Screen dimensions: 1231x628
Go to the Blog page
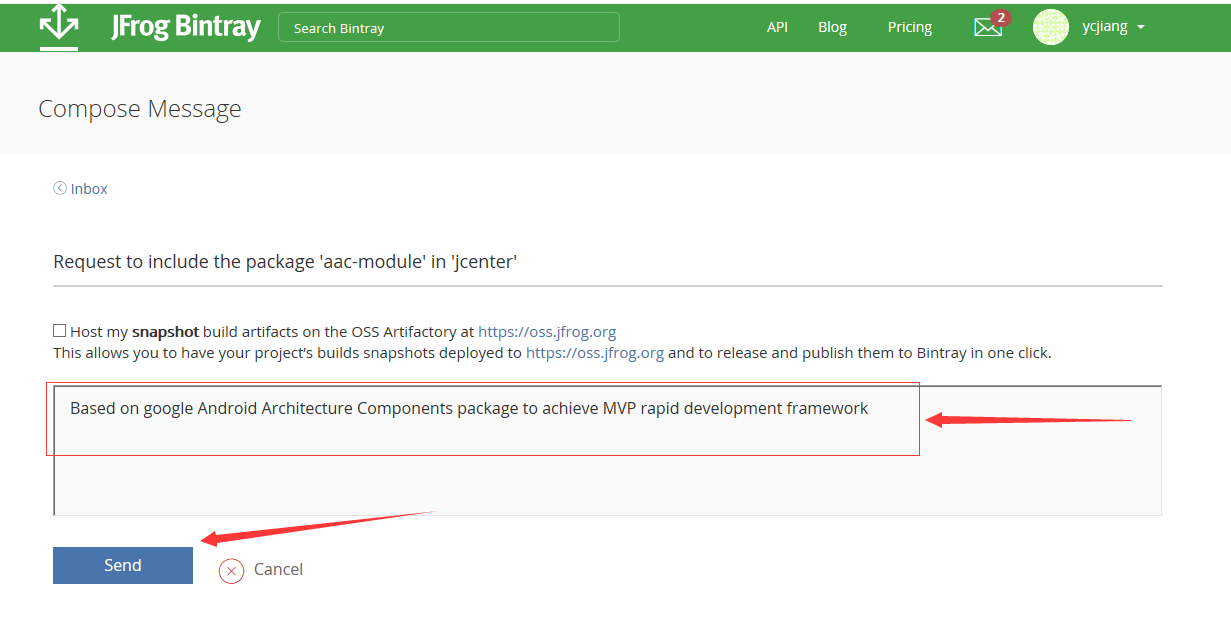(x=832, y=27)
